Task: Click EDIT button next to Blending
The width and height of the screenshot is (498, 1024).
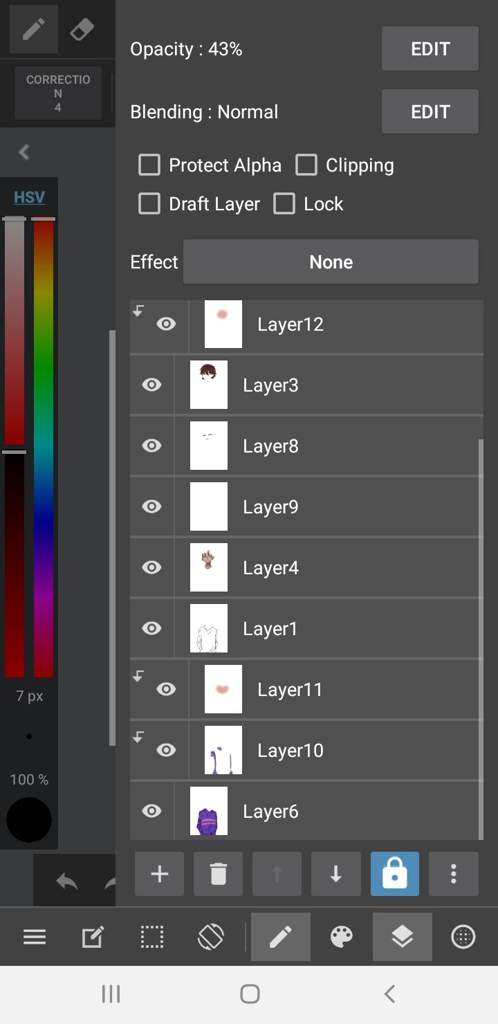Action: (430, 112)
